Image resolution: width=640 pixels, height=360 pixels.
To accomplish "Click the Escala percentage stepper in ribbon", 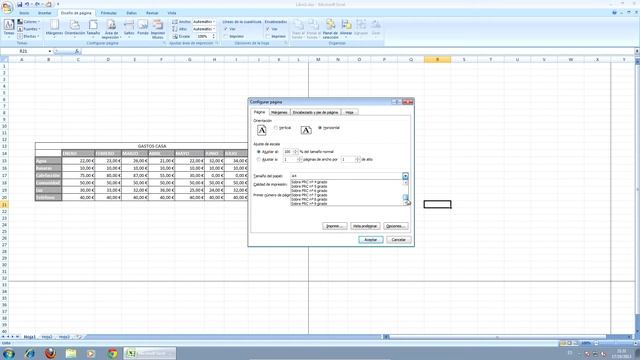I will coord(213,36).
